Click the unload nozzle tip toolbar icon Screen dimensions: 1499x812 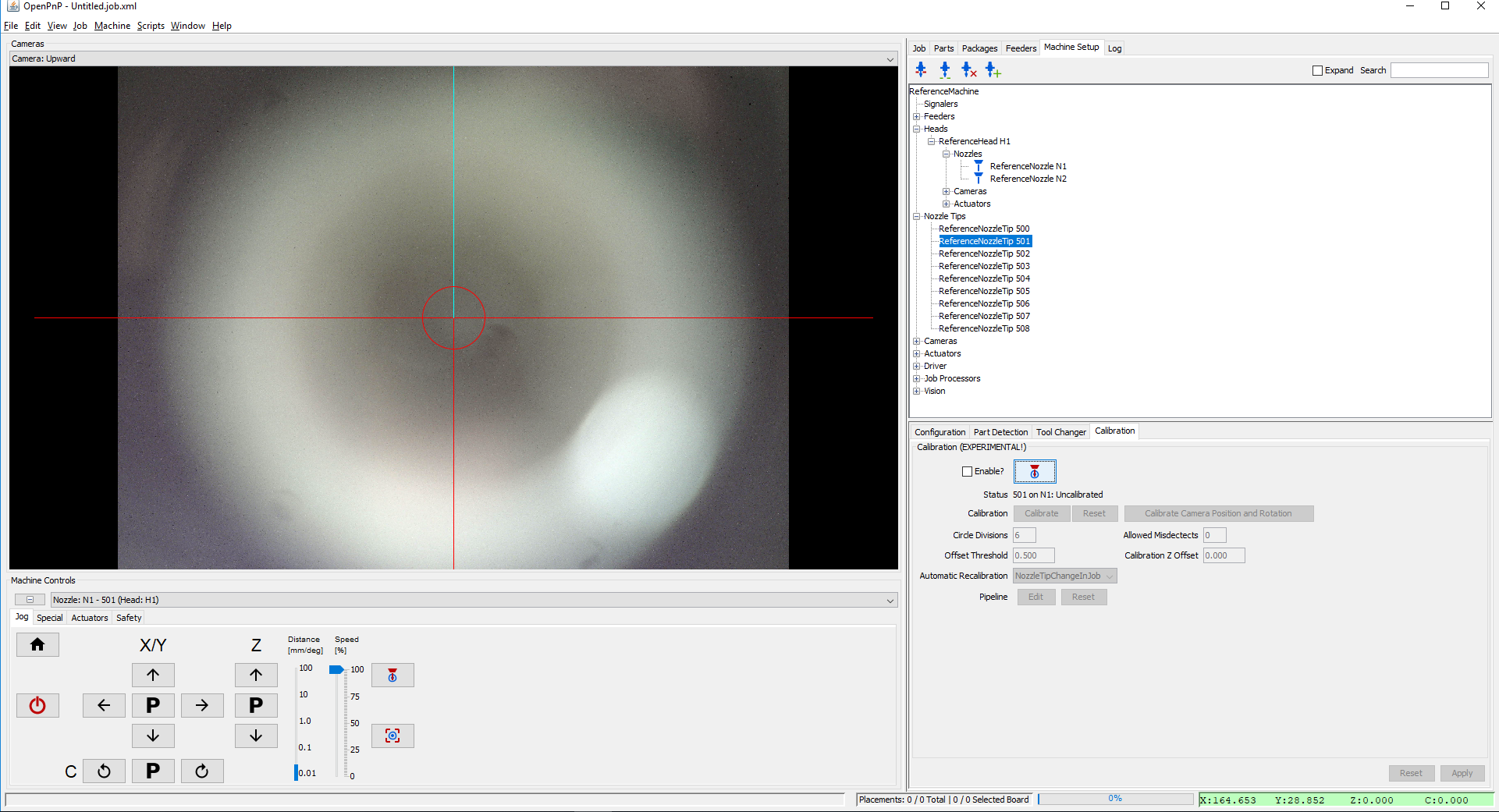click(x=921, y=69)
